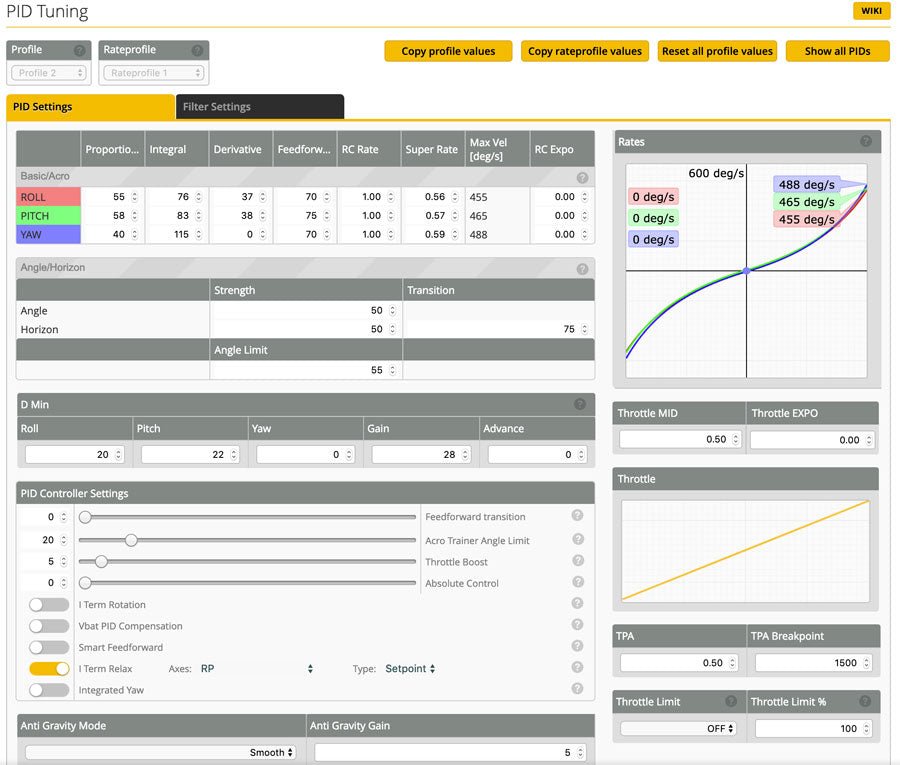
Task: Switch to the Filter Settings tab
Action: pos(260,107)
